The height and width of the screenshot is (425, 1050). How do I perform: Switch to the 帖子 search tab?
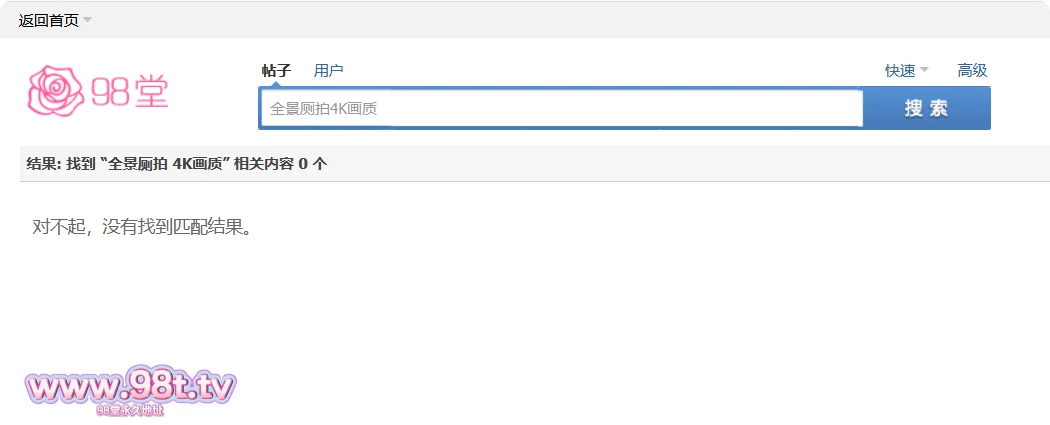276,70
